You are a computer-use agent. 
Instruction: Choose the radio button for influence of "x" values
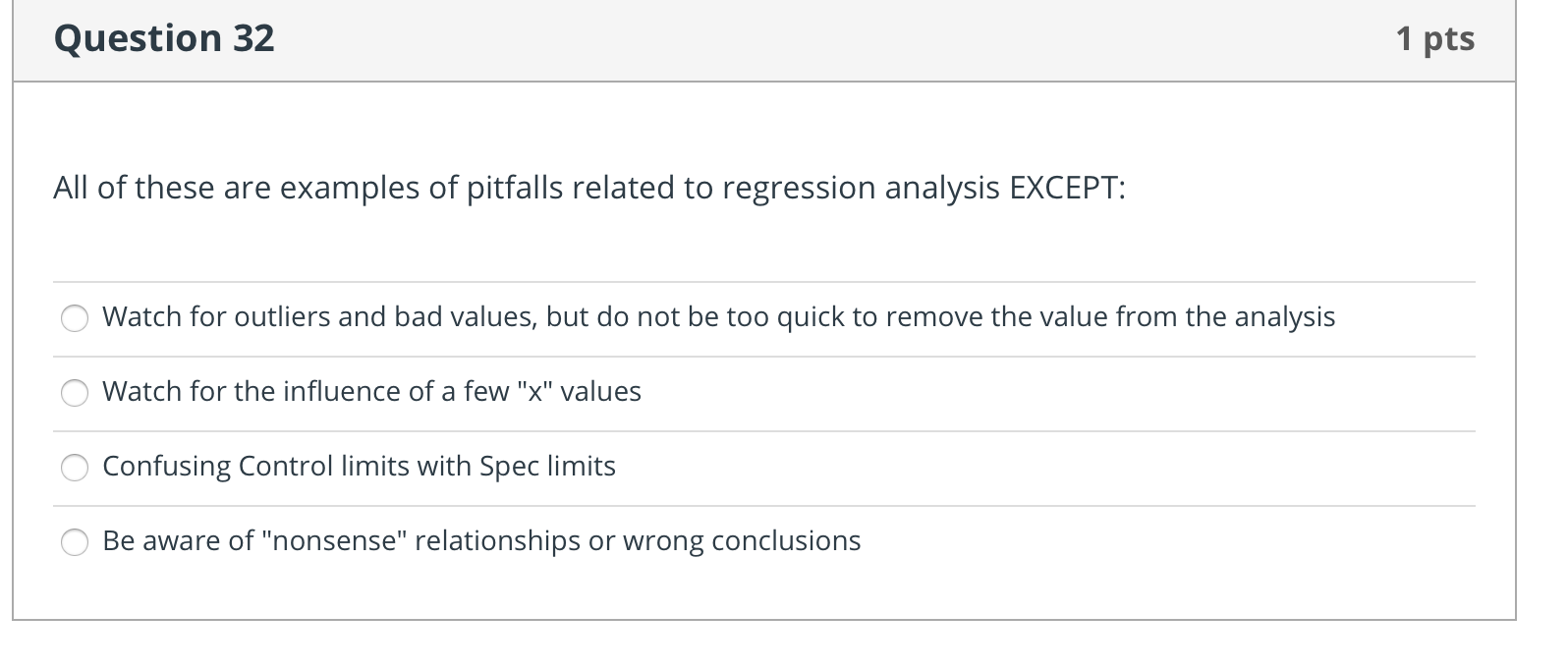75,393
